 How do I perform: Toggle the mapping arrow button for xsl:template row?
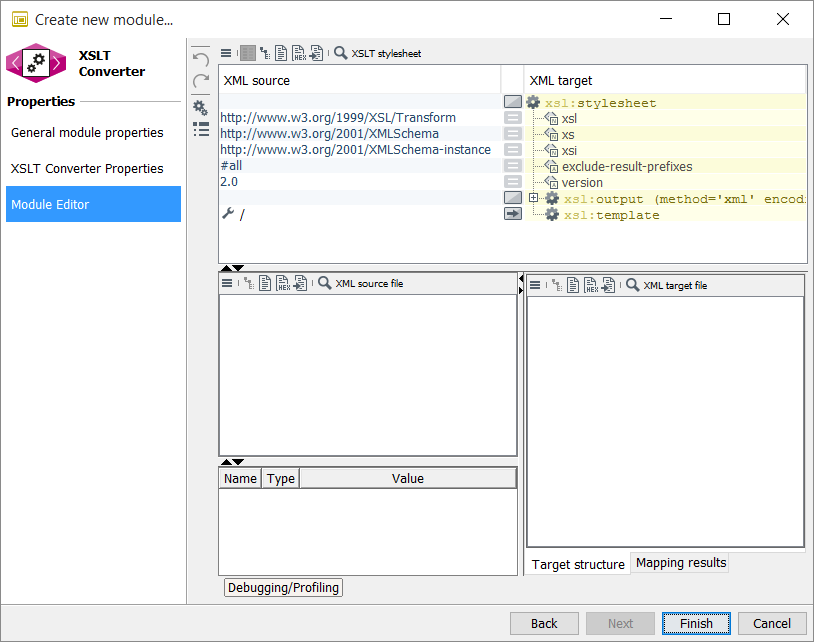point(513,214)
